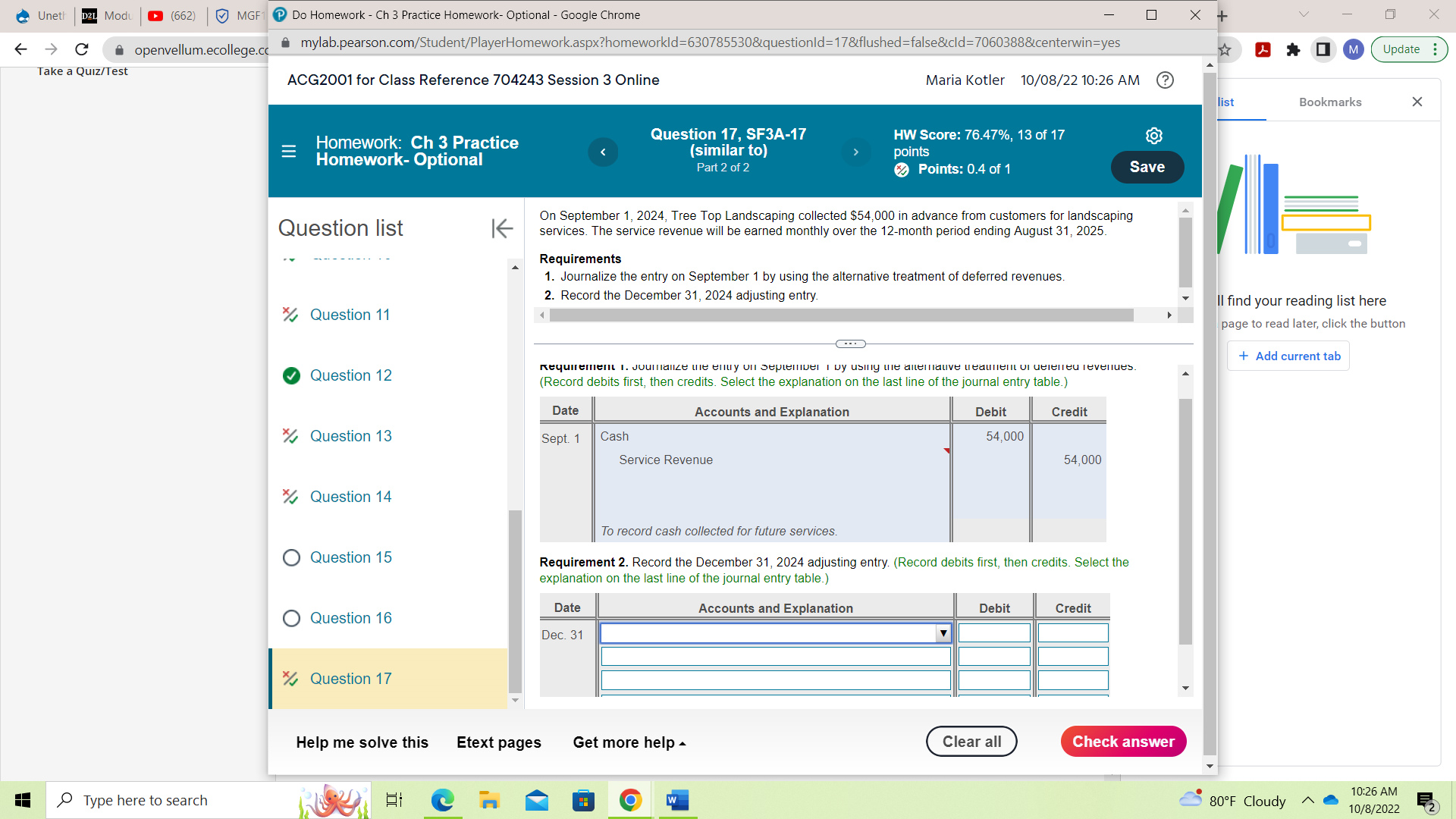
Task: Switch to the Bookmarks tab
Action: click(1329, 101)
